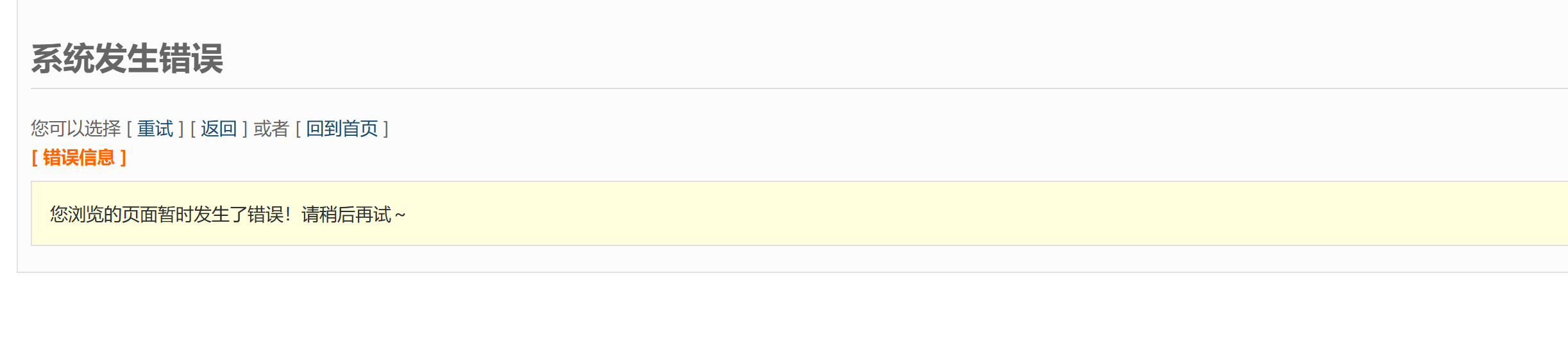Click the orange 错误信息 label
The image size is (1568, 346).
[x=79, y=158]
